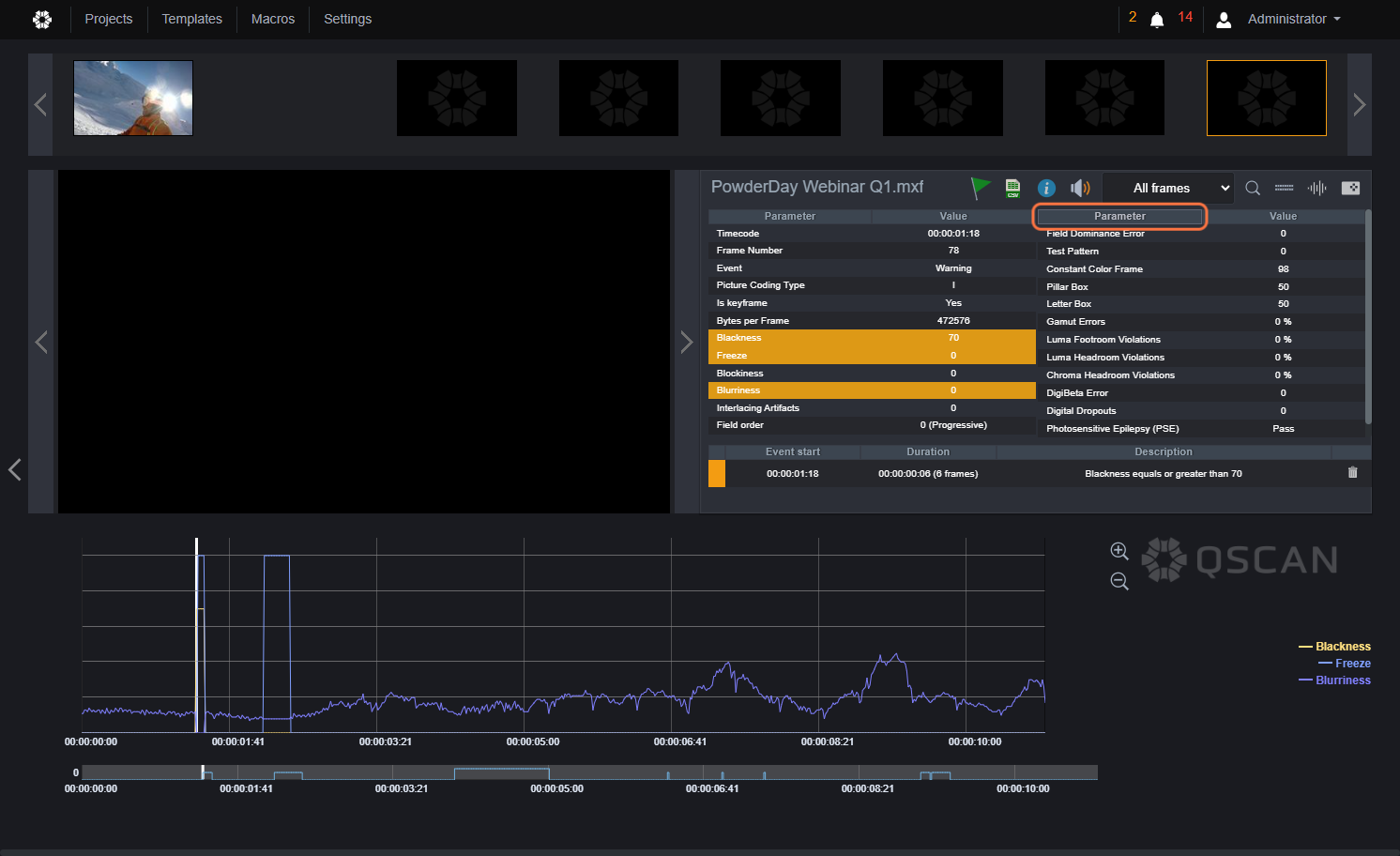Click the green flag icon
This screenshot has height=856, width=1400.
click(981, 188)
